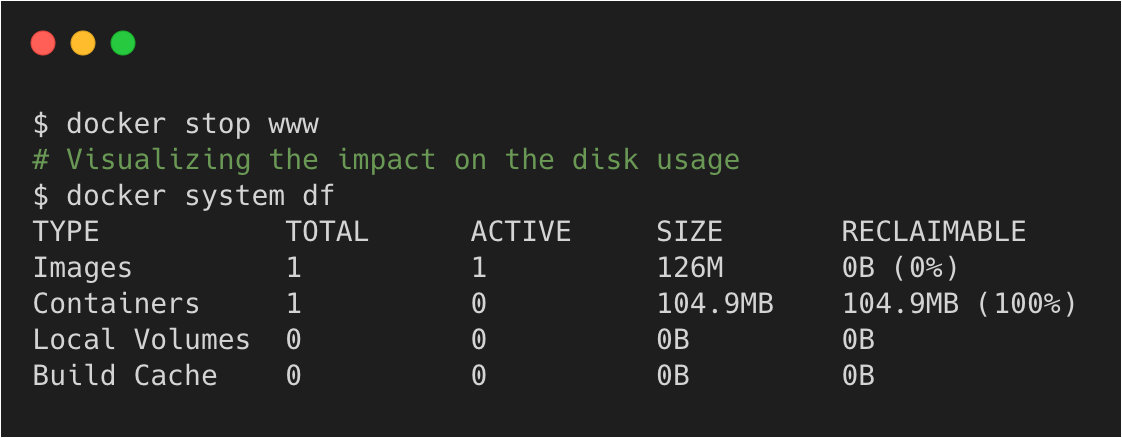
Task: Click the "0B (0%)" reclaimable value
Action: click(x=900, y=268)
